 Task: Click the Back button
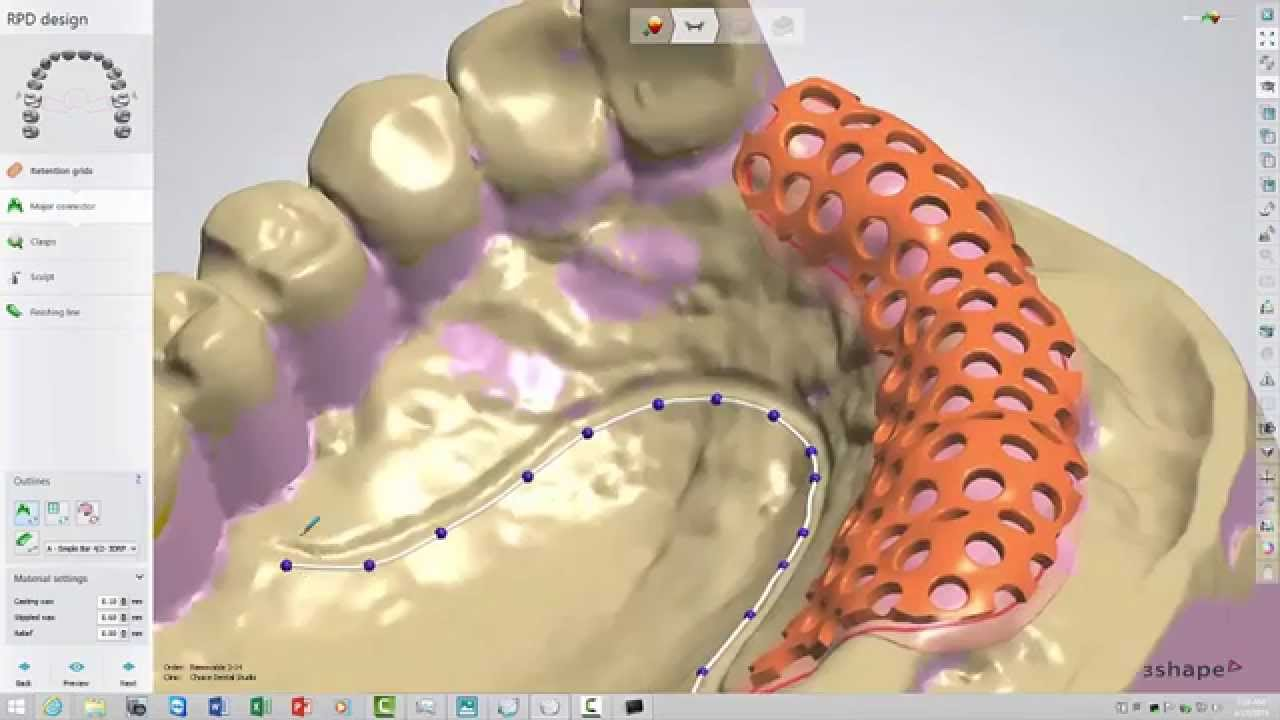pyautogui.click(x=24, y=672)
